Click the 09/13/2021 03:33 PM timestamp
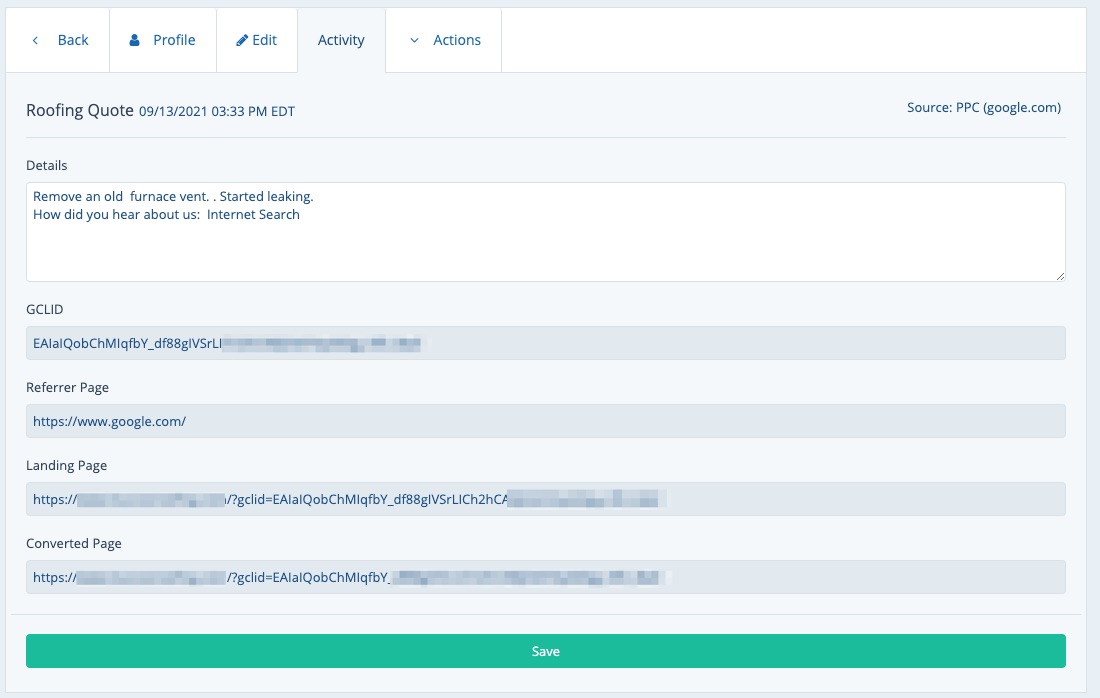The image size is (1100, 698). tap(216, 111)
